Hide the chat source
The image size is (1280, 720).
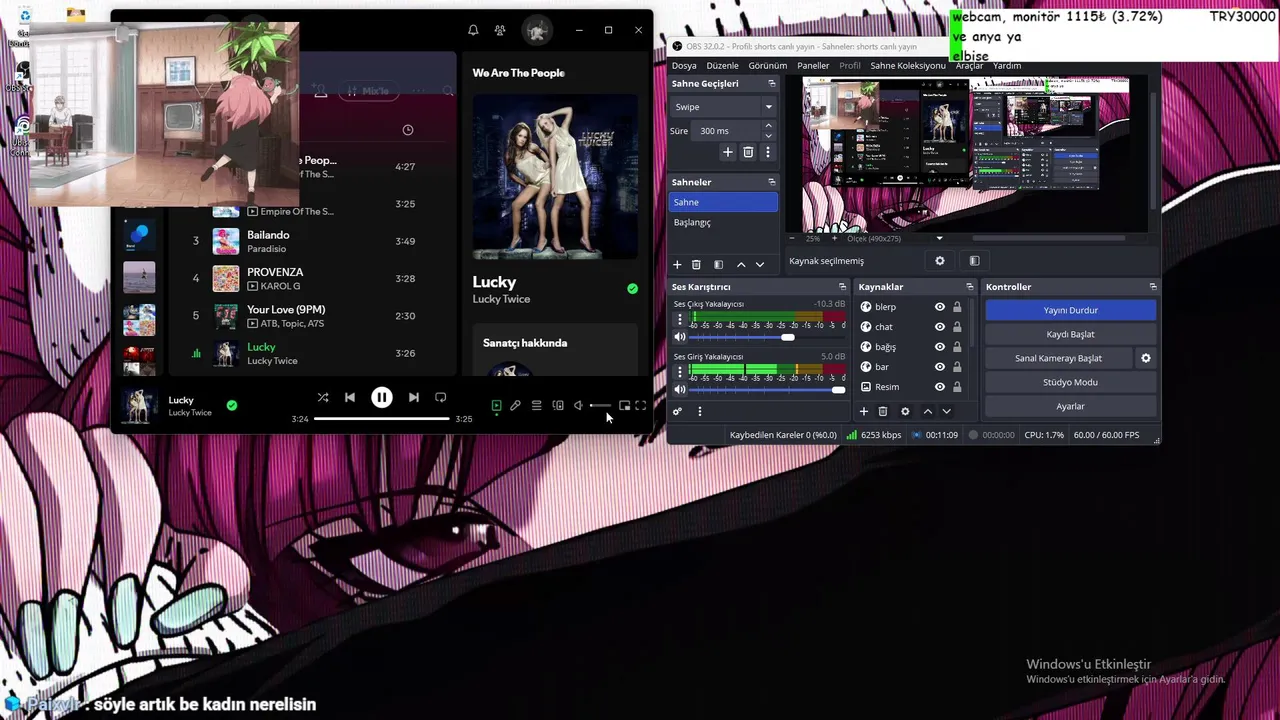coord(940,327)
